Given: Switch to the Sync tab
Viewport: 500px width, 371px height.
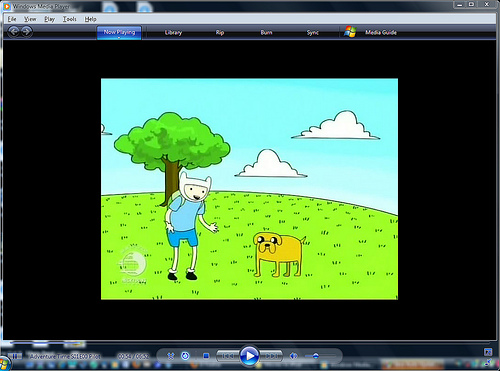Looking at the screenshot, I should [x=313, y=32].
